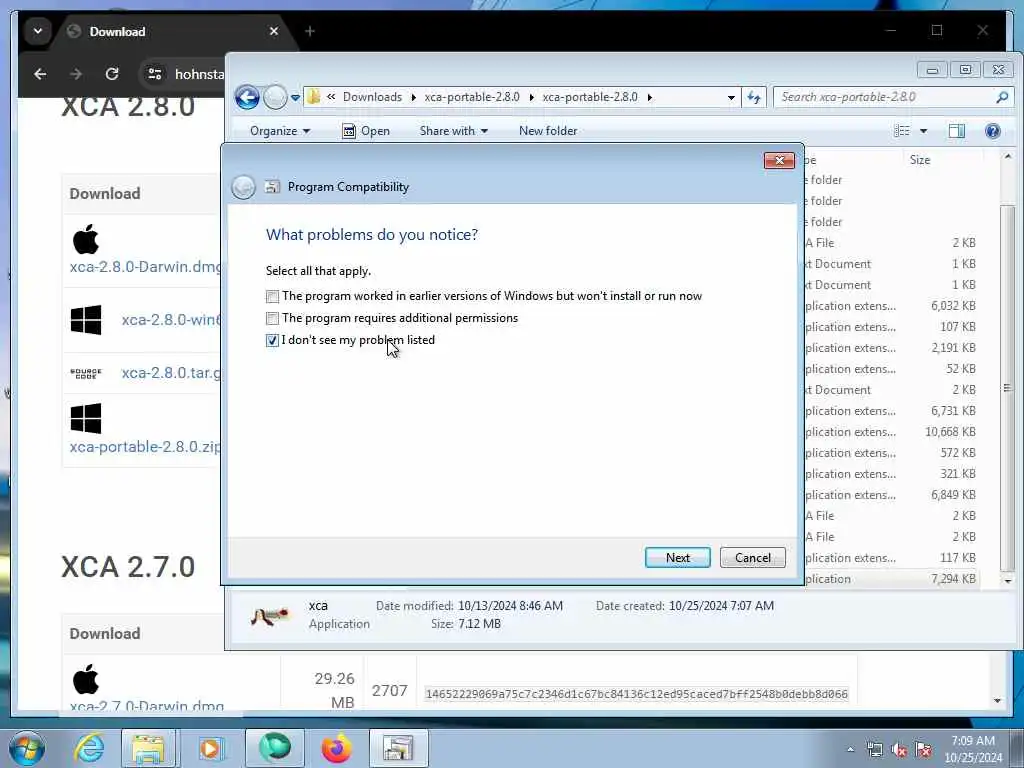Open the Organize menu
The image size is (1024, 768).
[x=280, y=131]
